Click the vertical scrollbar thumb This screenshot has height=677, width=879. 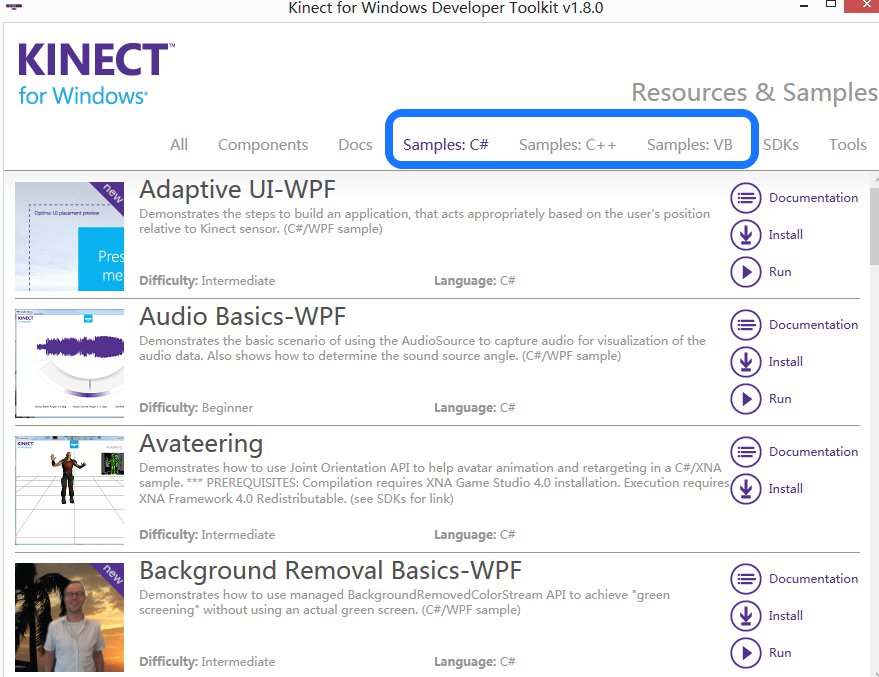tap(875, 227)
